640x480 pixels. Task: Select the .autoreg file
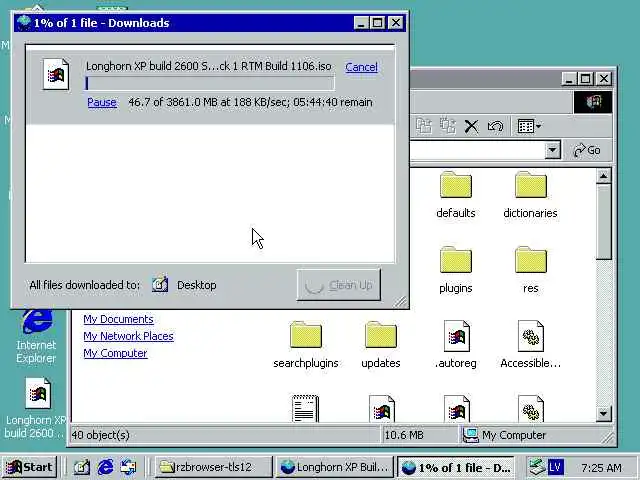point(456,345)
